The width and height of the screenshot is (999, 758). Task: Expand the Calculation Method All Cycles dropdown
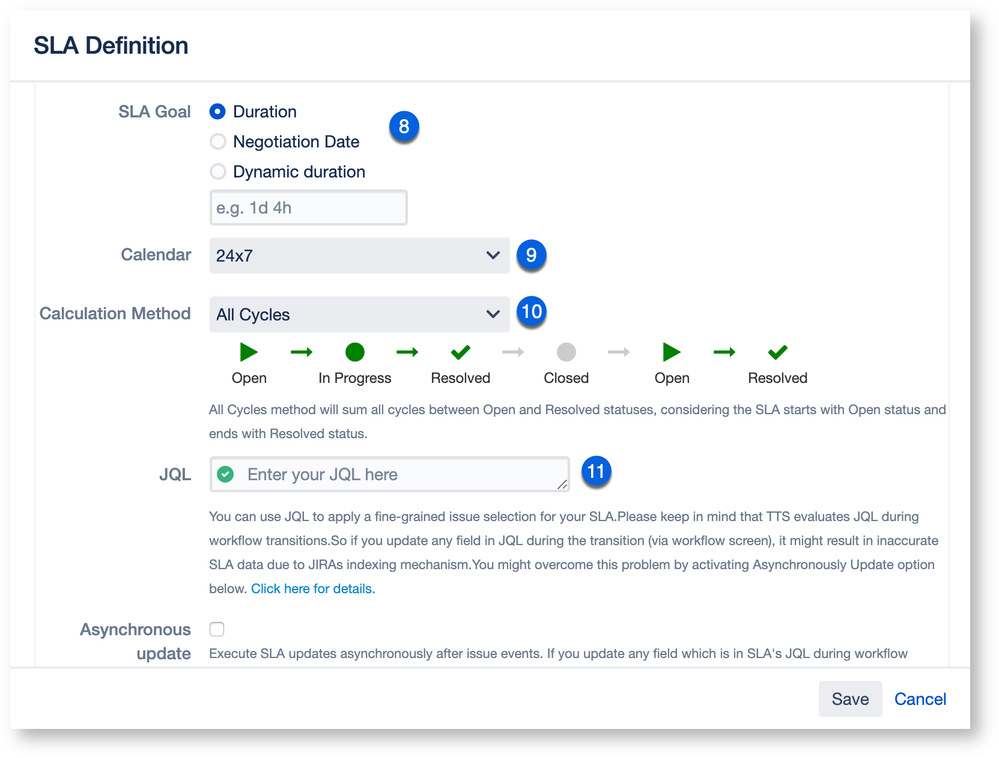[x=359, y=314]
